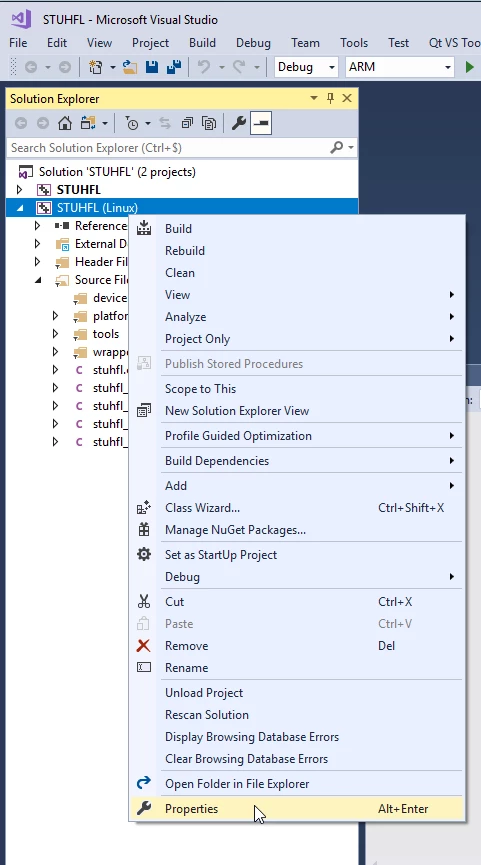Open the ARM platform dropdown
The width and height of the screenshot is (481, 865).
tap(400, 67)
